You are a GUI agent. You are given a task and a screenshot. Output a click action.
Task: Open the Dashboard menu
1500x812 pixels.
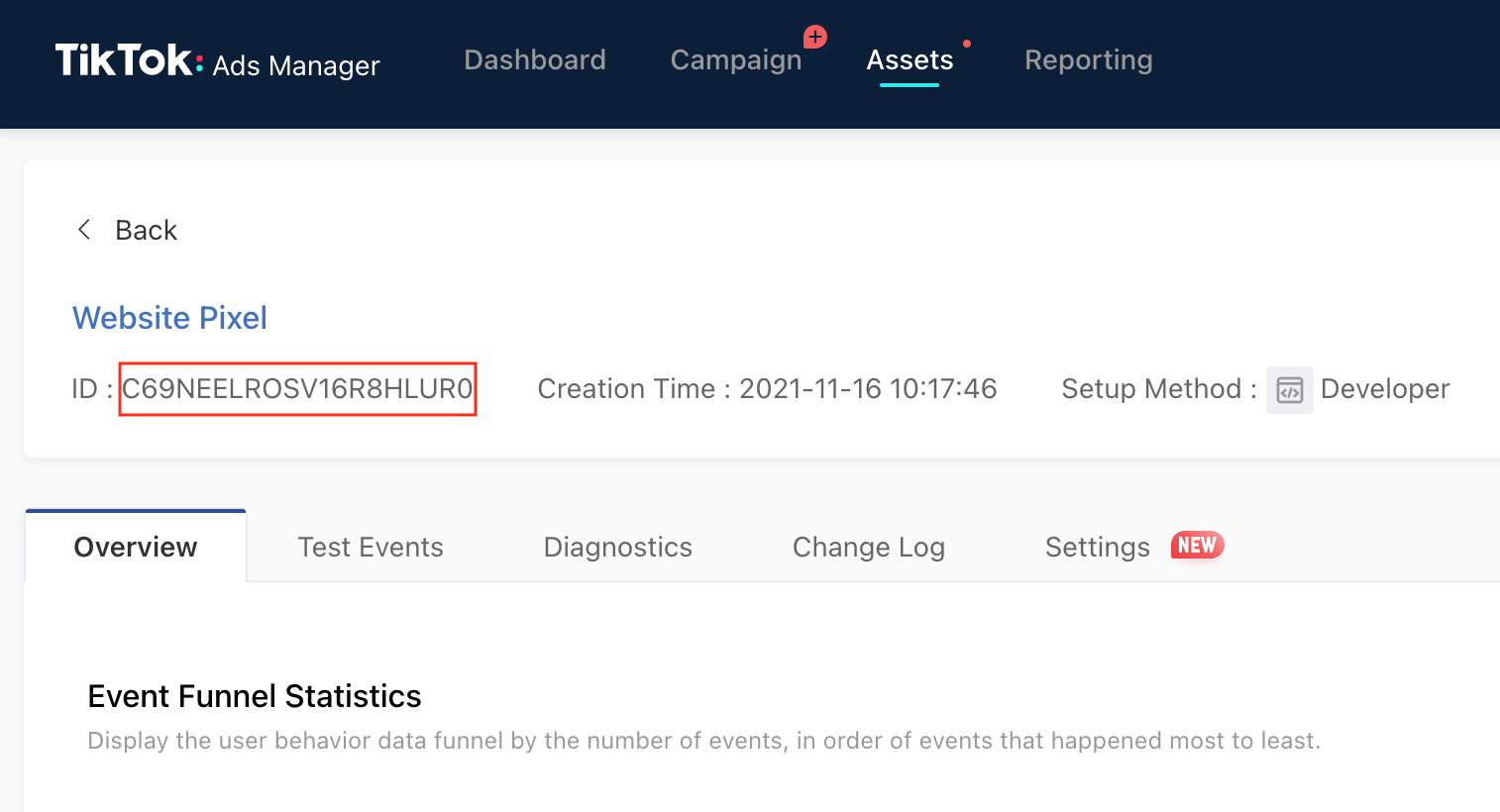(535, 60)
